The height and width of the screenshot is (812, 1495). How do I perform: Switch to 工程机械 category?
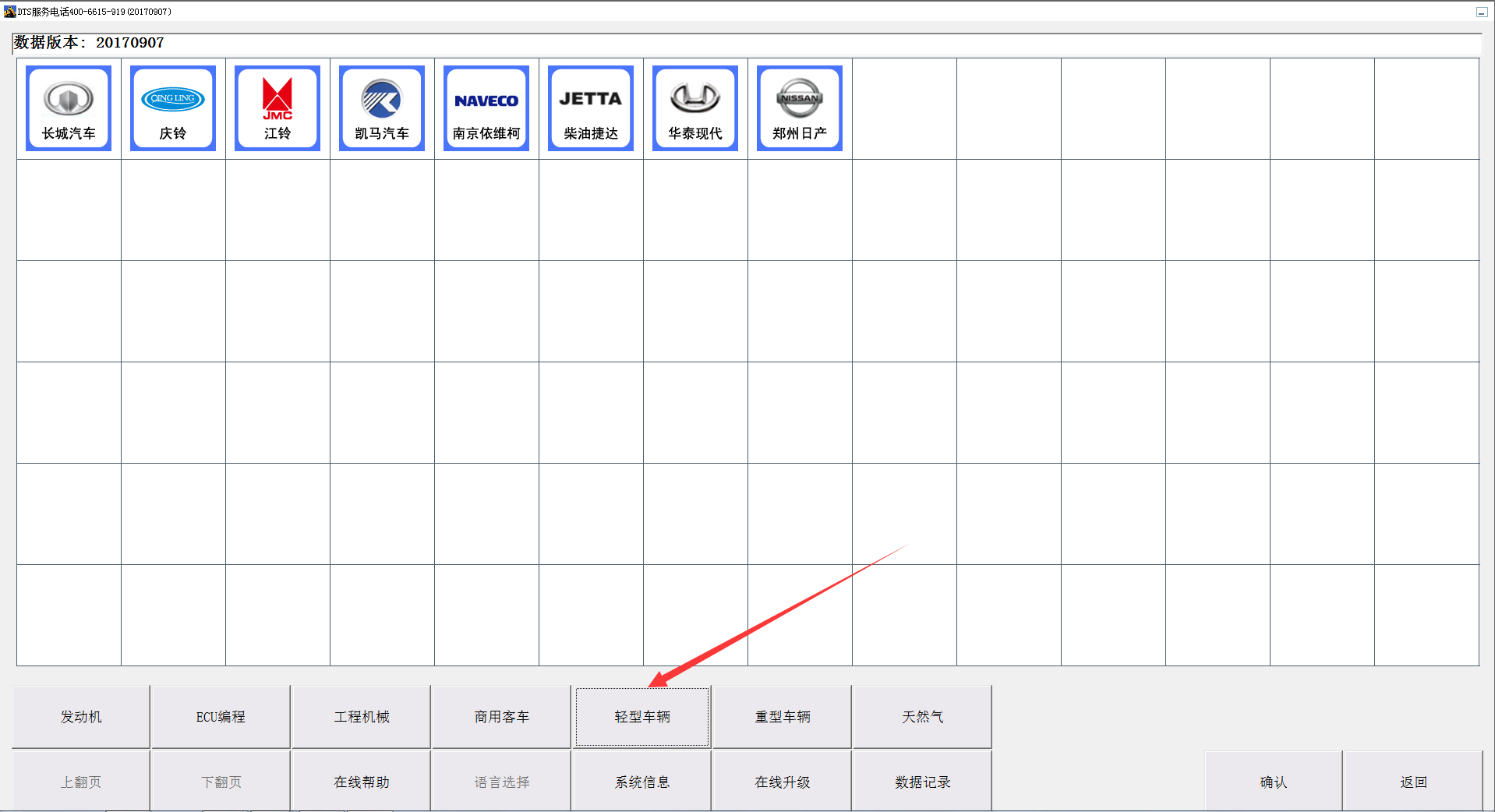362,717
